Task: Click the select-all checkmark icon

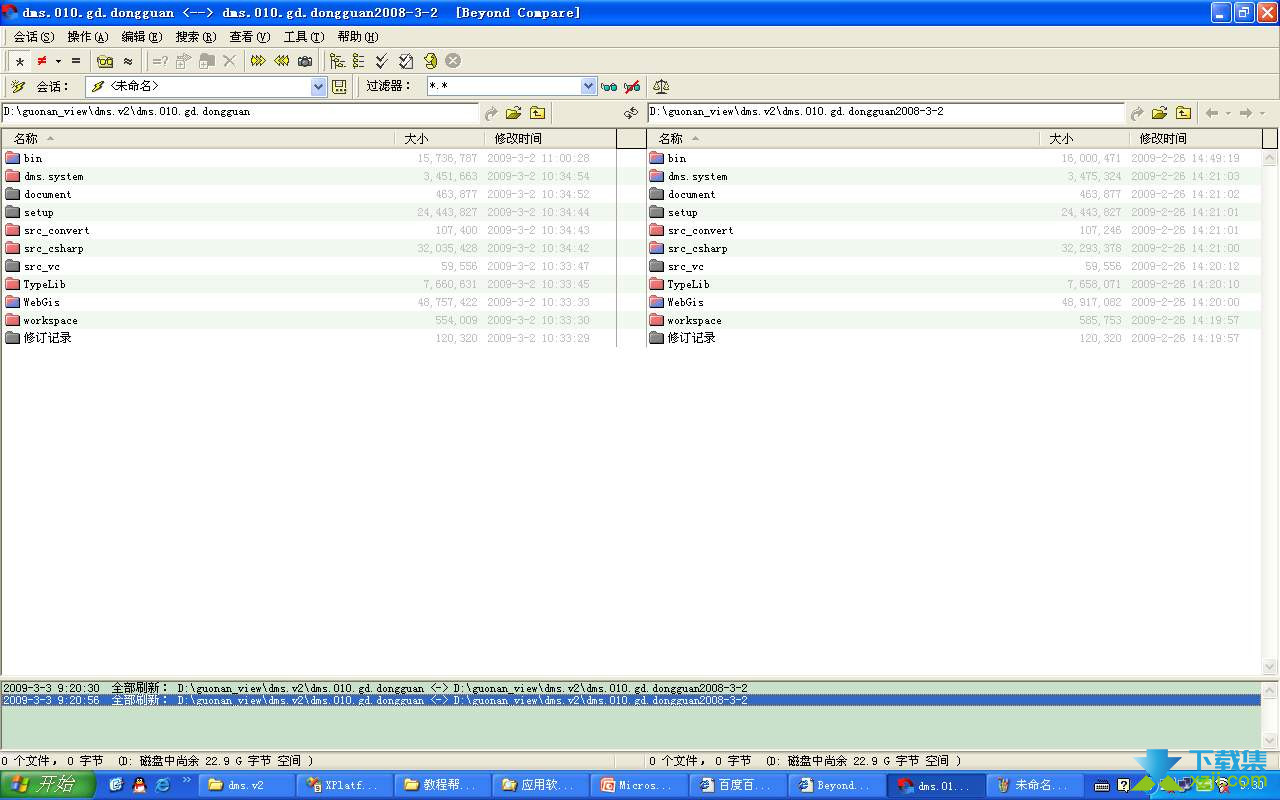Action: pyautogui.click(x=382, y=61)
